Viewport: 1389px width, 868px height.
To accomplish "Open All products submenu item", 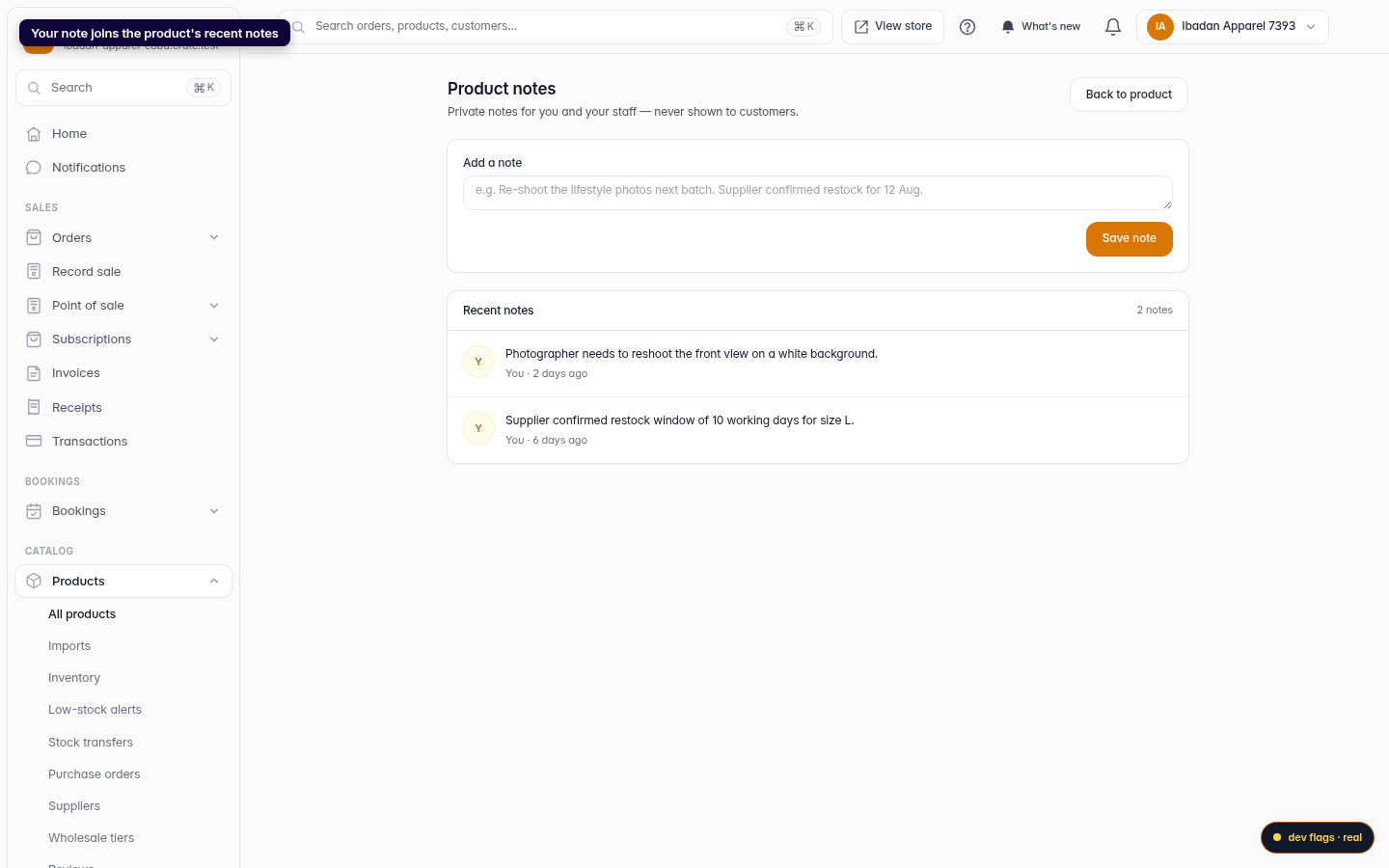I will [82, 614].
